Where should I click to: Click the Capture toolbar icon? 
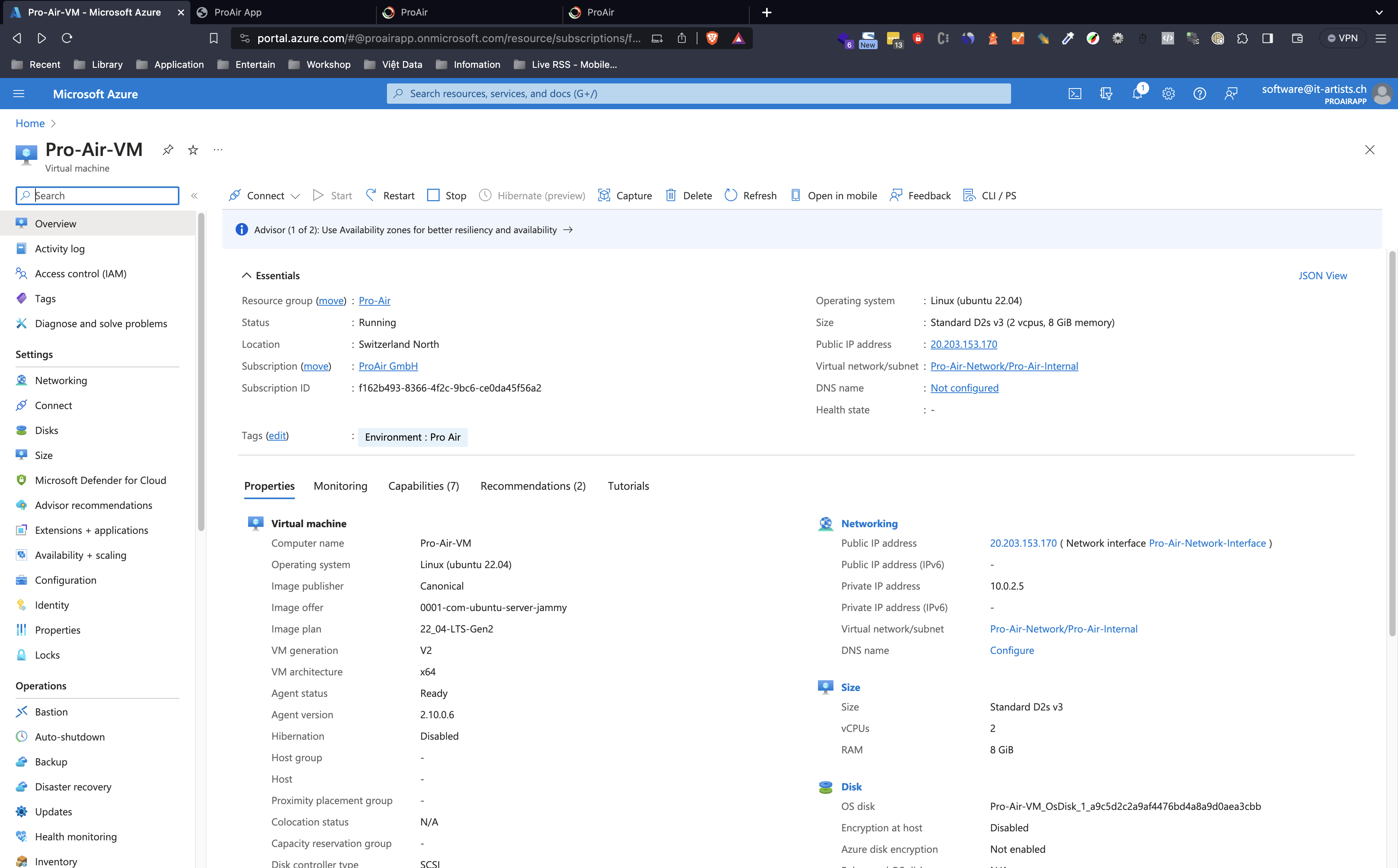624,196
